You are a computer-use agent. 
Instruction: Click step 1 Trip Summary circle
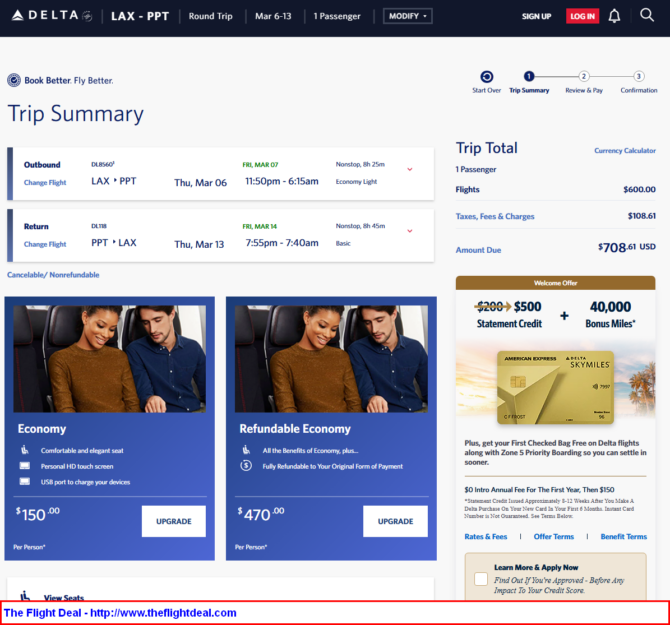pyautogui.click(x=529, y=76)
